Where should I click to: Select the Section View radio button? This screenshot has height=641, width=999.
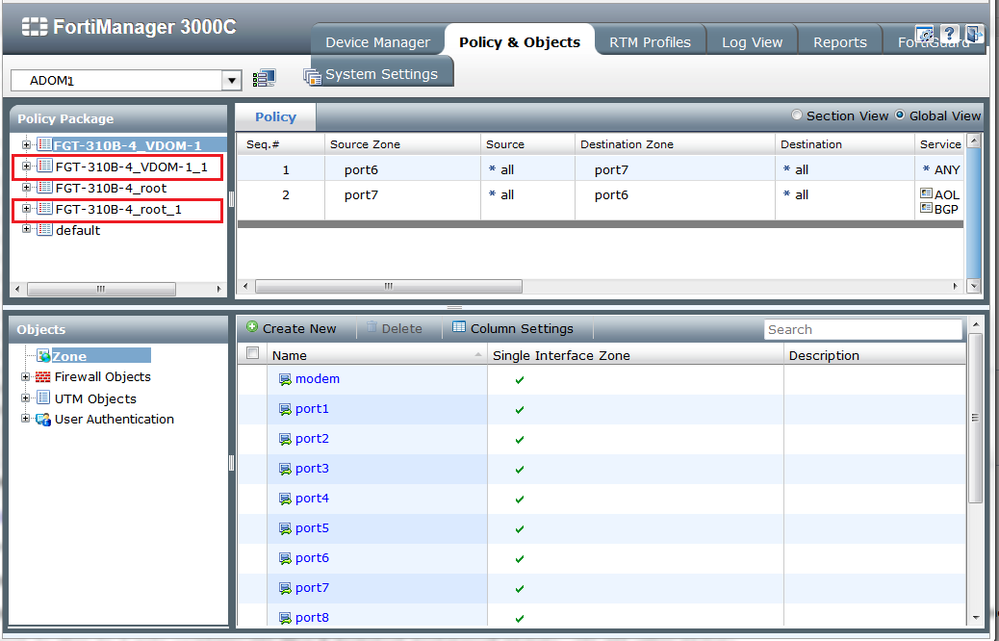pos(796,115)
